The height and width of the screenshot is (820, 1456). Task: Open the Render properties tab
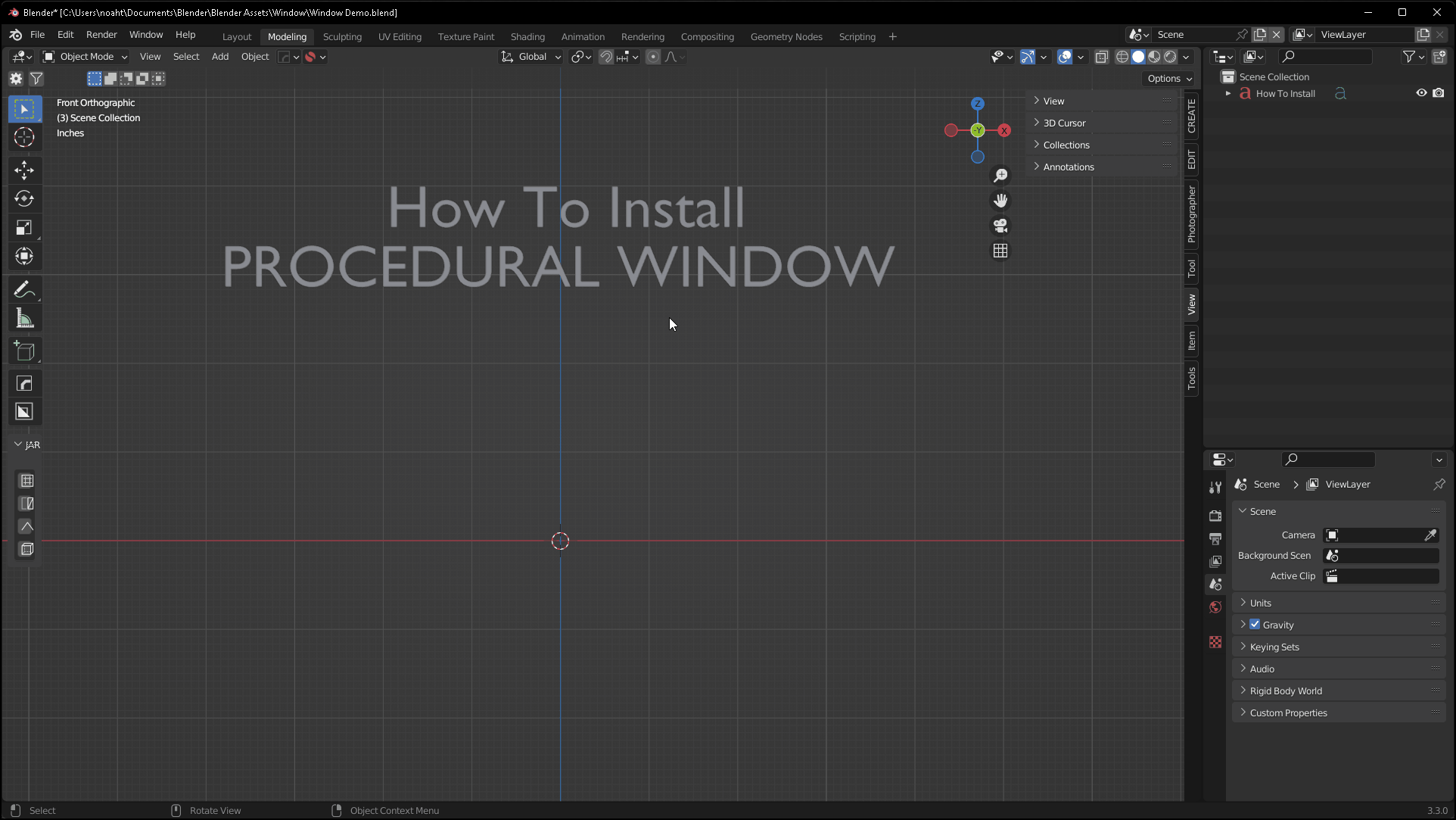[1215, 515]
